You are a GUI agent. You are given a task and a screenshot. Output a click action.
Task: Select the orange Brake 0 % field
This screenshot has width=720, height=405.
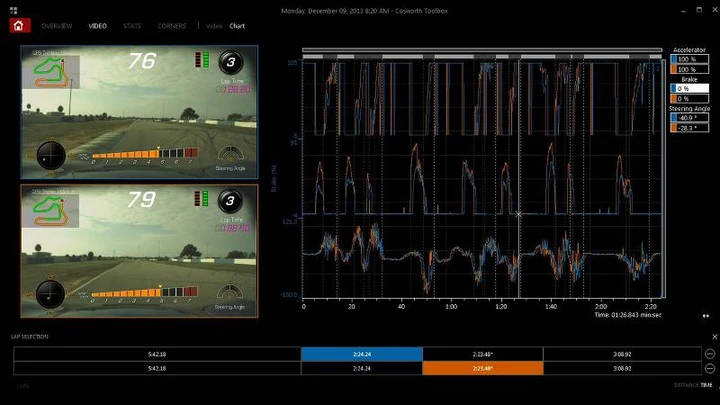(x=689, y=99)
